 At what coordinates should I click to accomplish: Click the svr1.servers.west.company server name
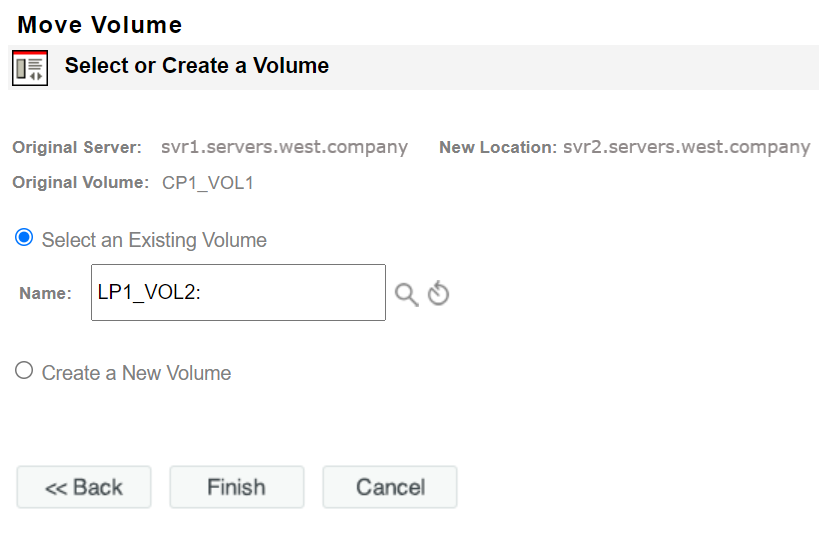pos(284,147)
